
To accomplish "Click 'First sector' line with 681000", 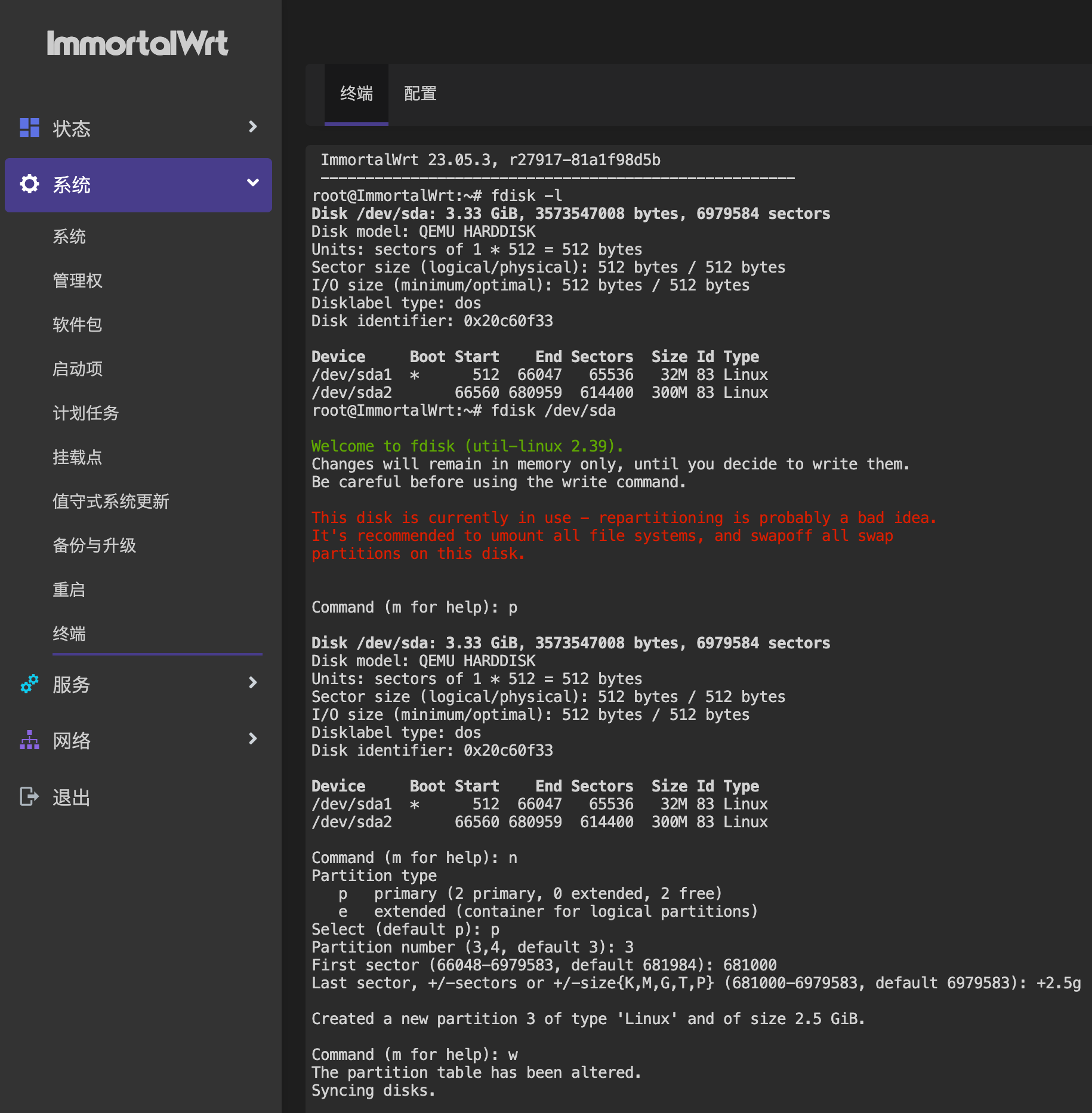I will click(x=544, y=965).
